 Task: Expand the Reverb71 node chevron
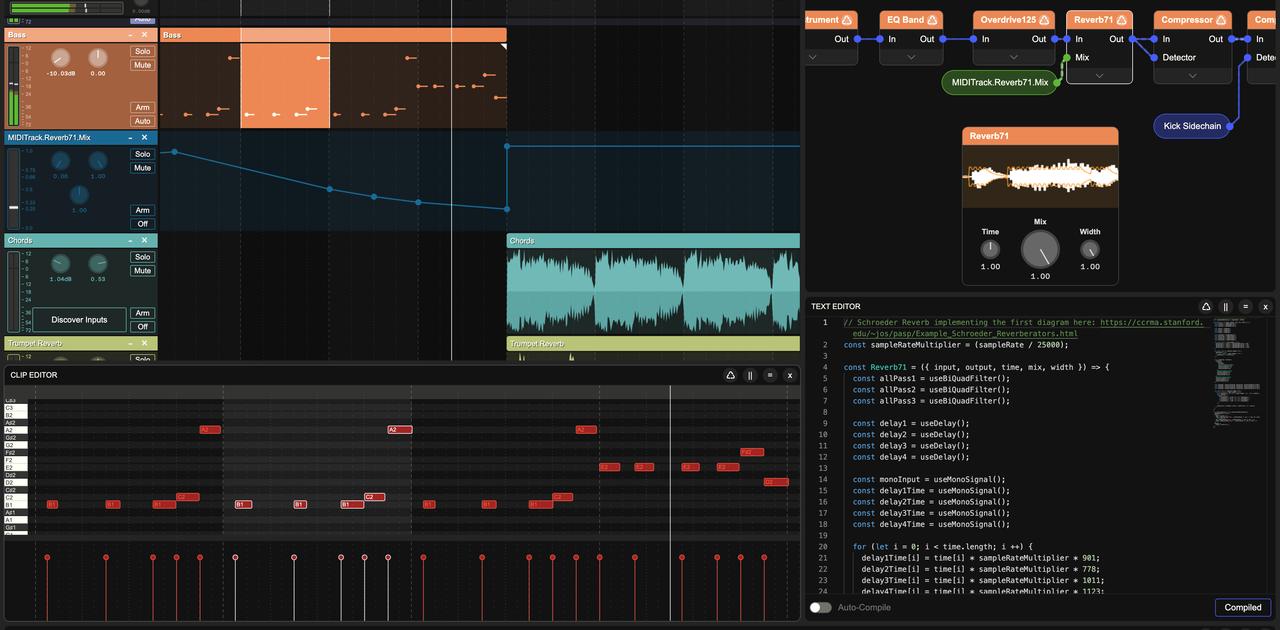coord(1099,75)
